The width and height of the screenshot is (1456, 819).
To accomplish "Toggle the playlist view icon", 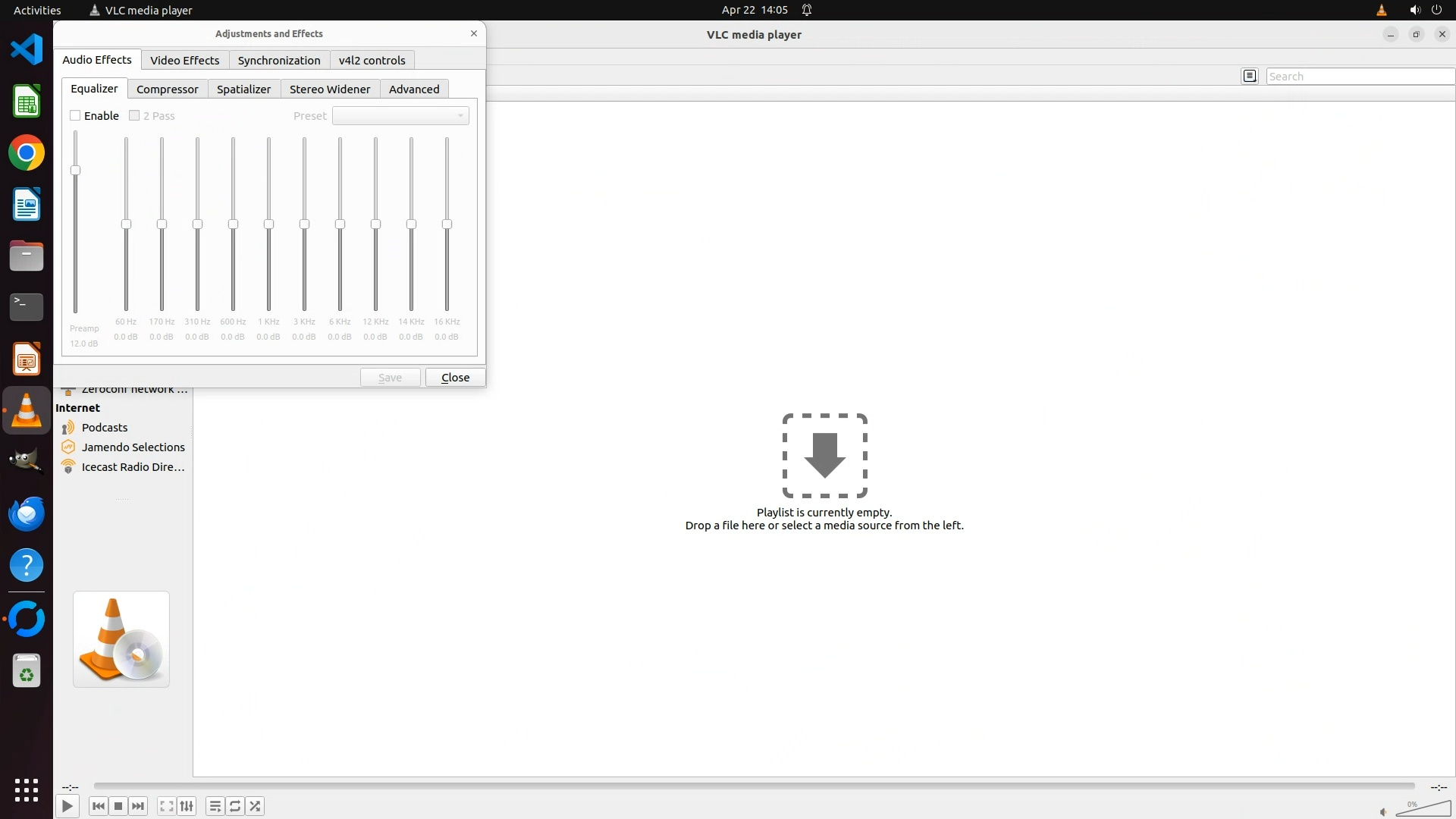I will pos(215,806).
